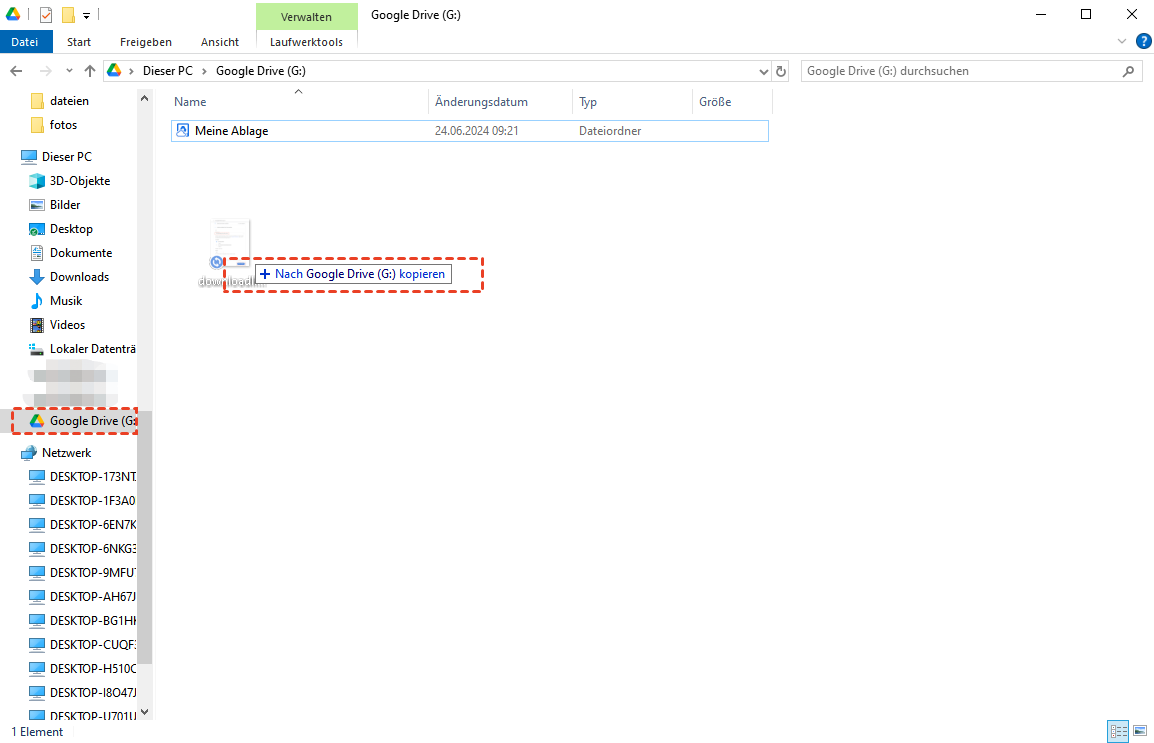
Task: Open the blue Help question mark
Action: 1144,41
